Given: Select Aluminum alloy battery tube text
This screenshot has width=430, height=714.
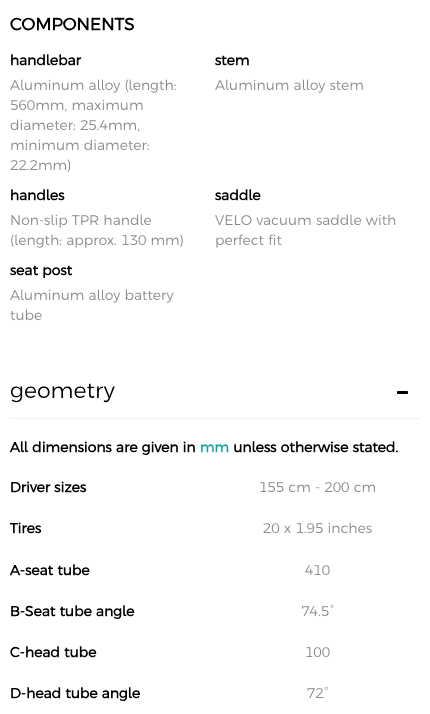Looking at the screenshot, I should tap(92, 305).
